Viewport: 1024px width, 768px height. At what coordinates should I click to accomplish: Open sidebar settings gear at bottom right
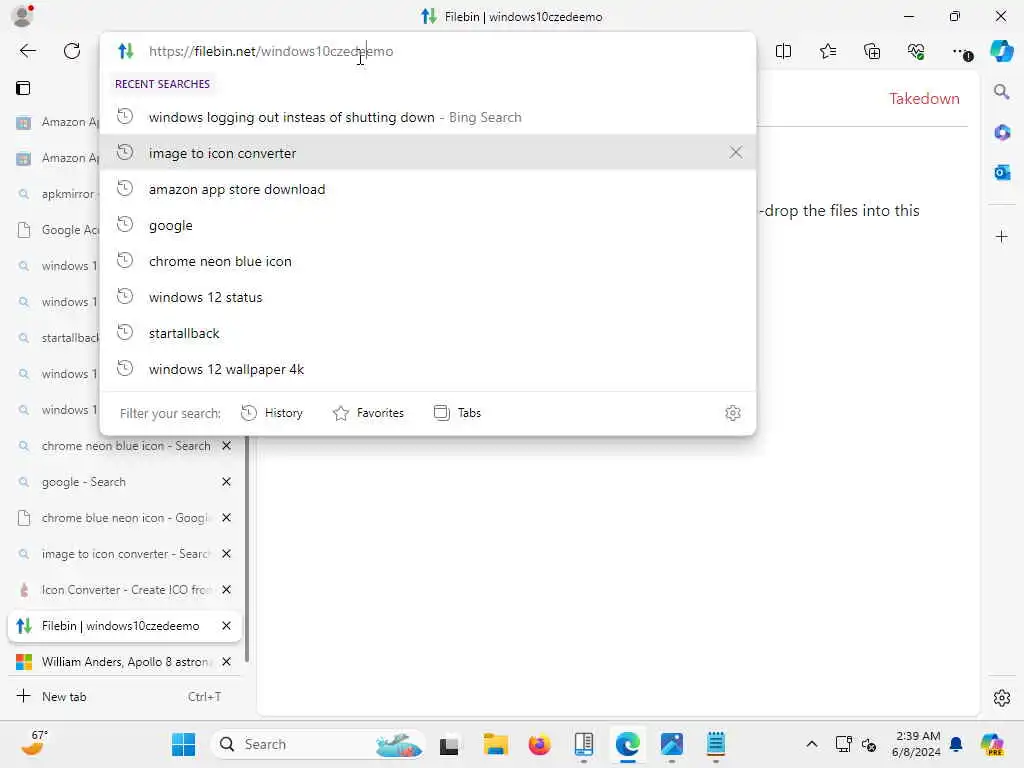pyautogui.click(x=1002, y=698)
